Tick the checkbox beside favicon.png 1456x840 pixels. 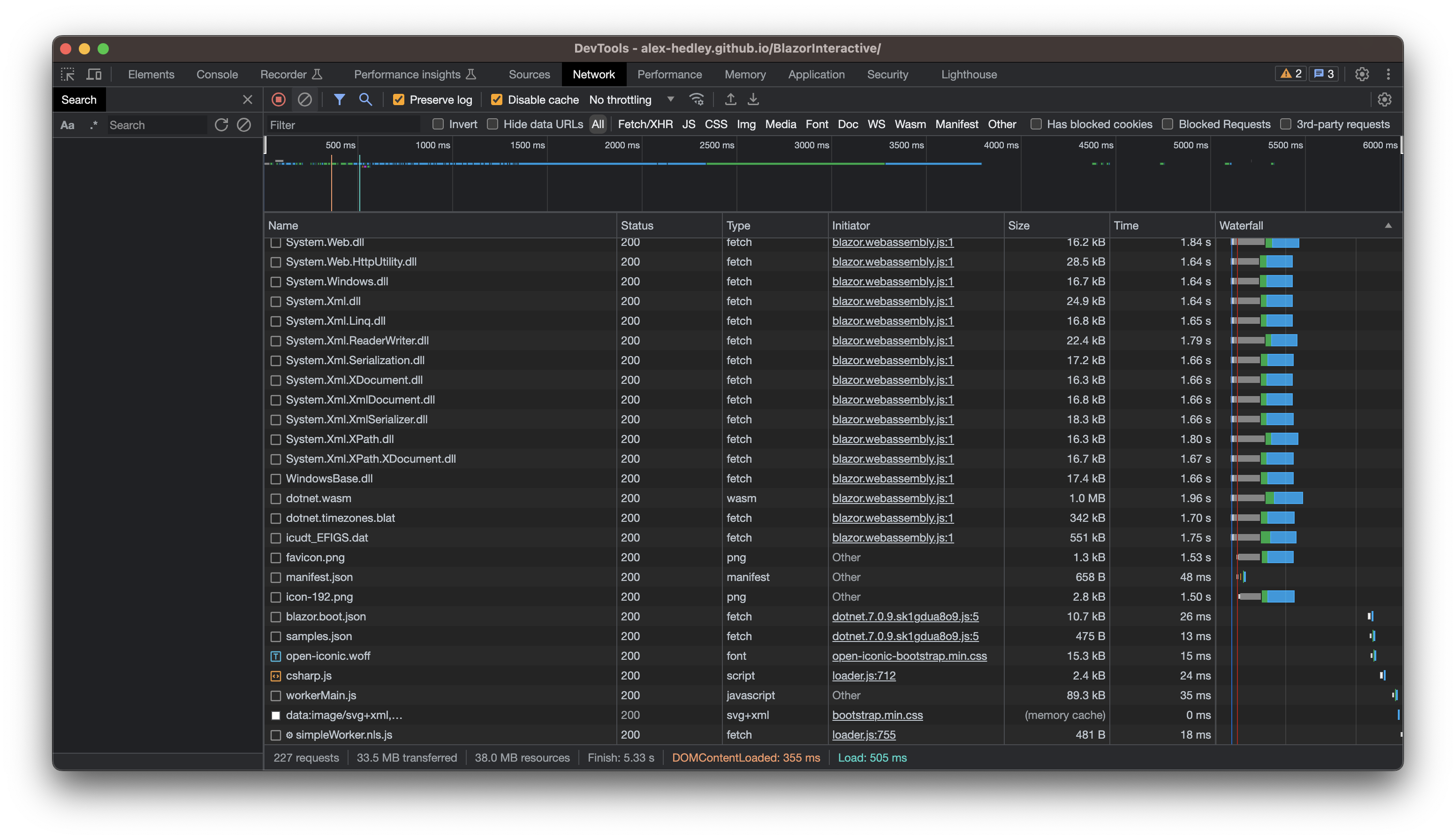coord(276,557)
